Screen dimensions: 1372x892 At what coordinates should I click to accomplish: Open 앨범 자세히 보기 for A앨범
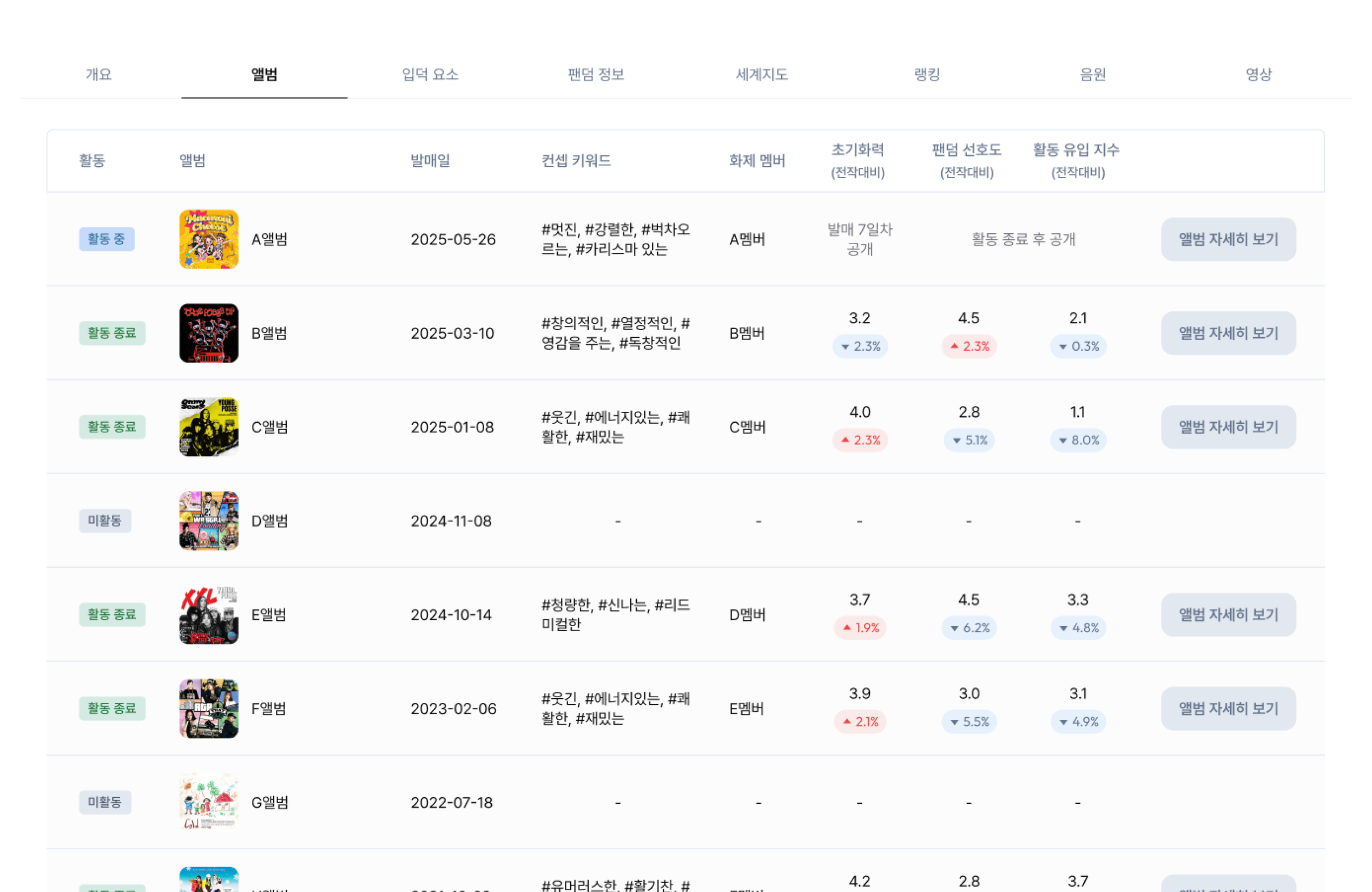tap(1229, 239)
